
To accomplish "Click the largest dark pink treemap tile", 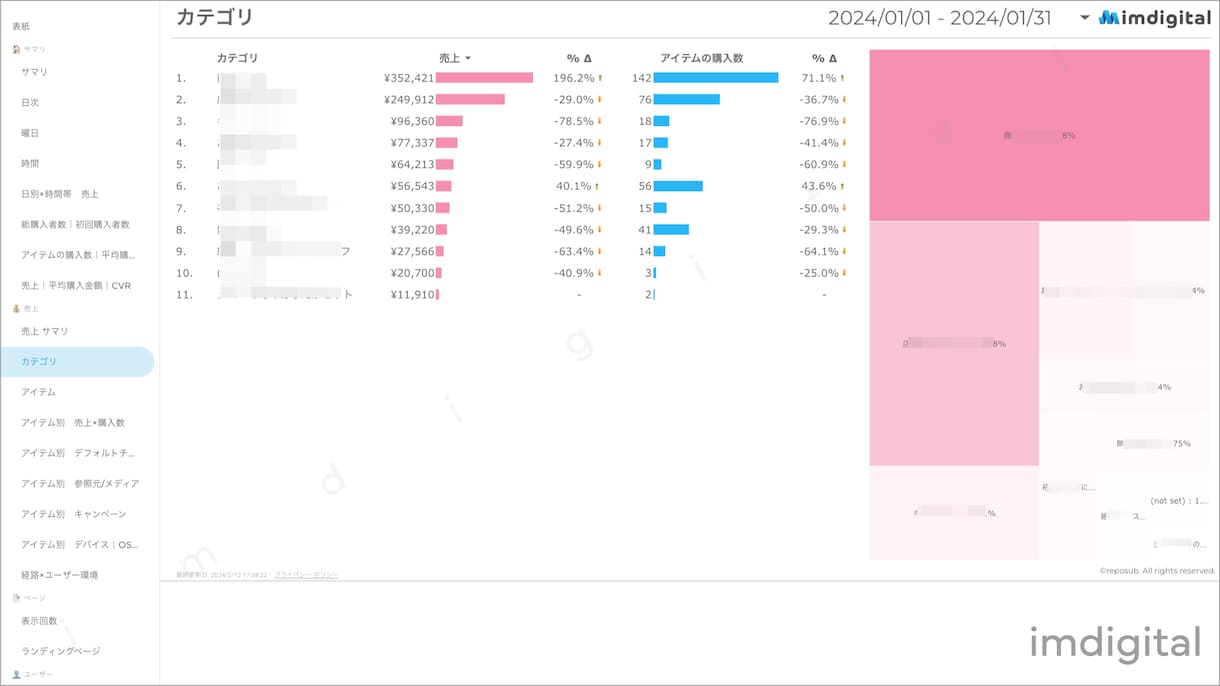I will (1040, 135).
